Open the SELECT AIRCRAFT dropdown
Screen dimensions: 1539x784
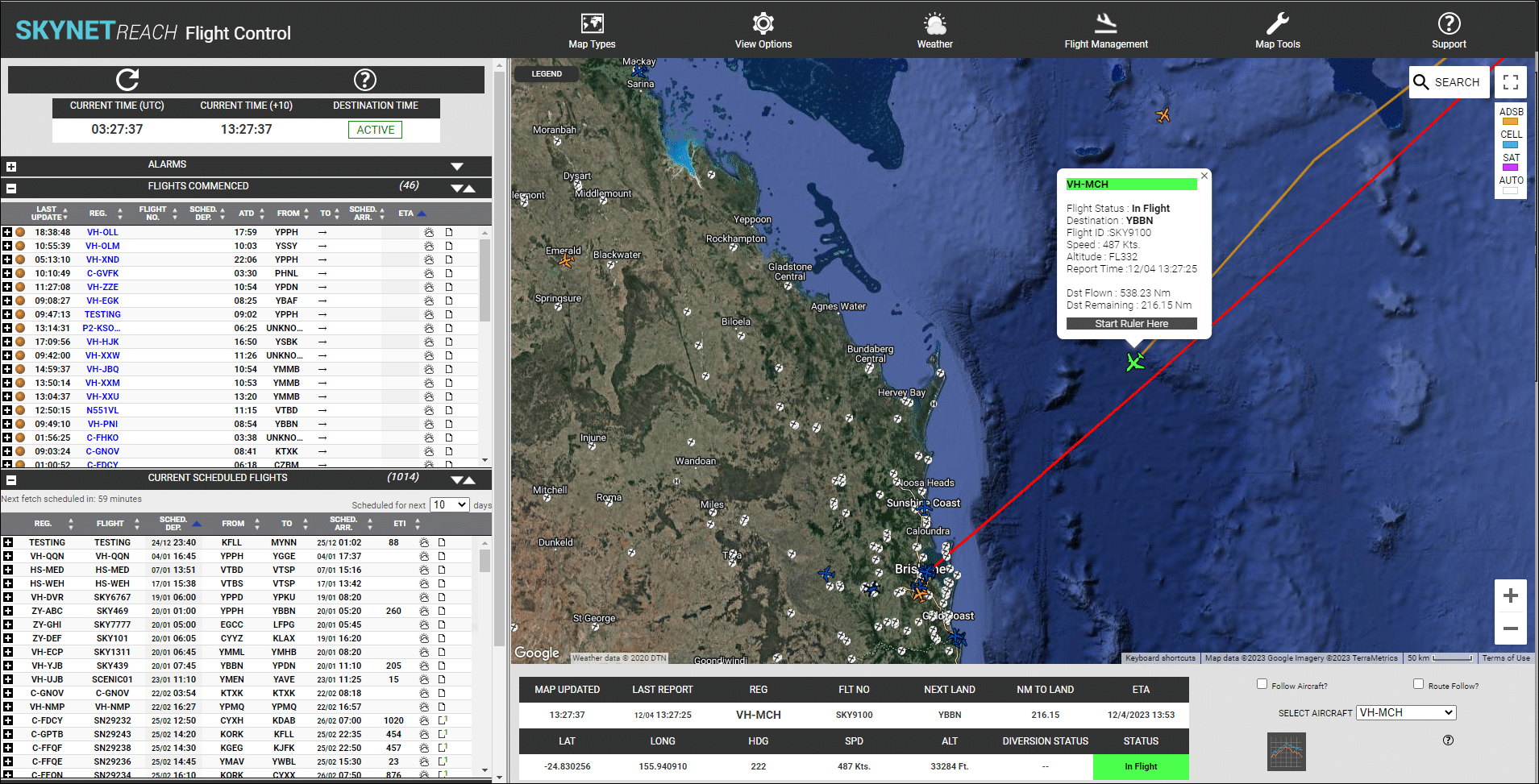tap(1405, 712)
